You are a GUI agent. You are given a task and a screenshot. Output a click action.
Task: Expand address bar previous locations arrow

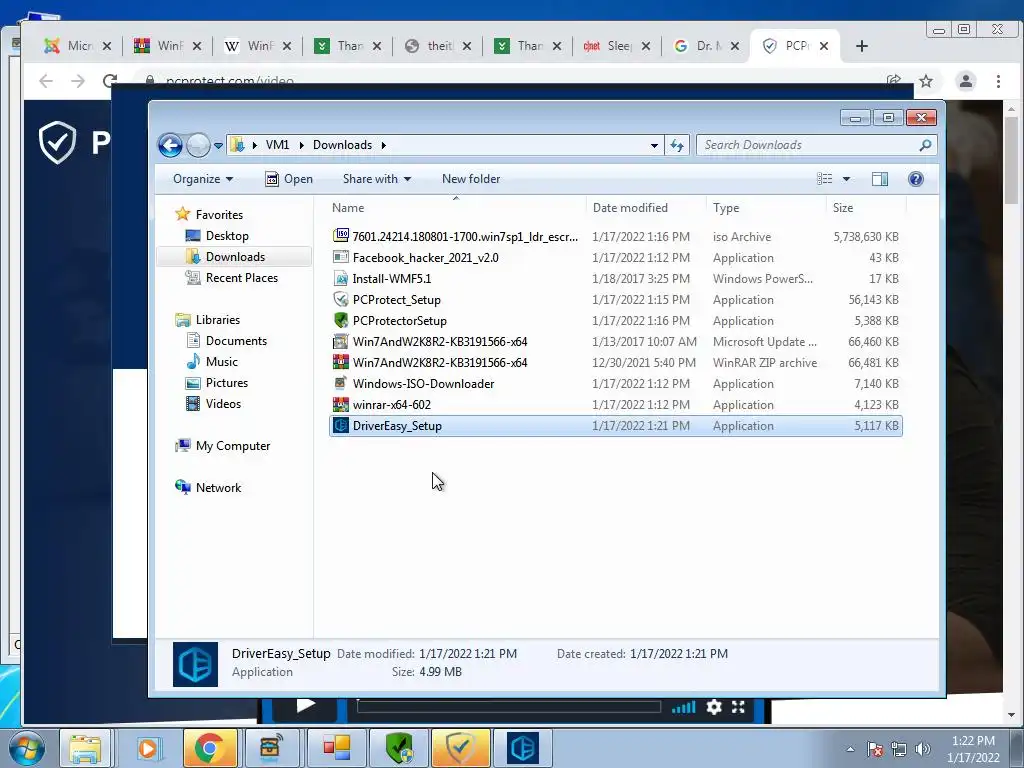point(654,146)
